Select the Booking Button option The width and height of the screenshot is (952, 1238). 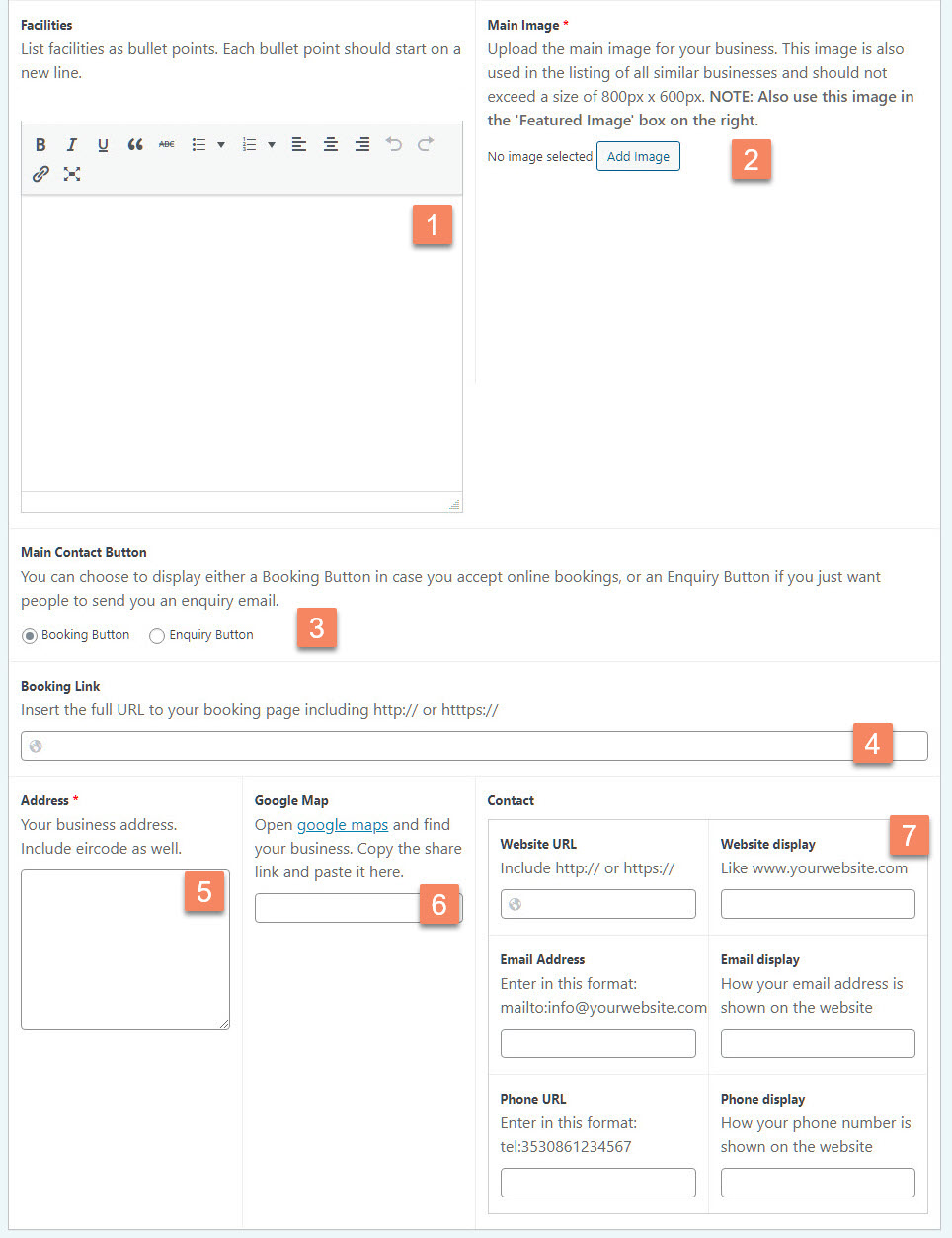coord(29,635)
